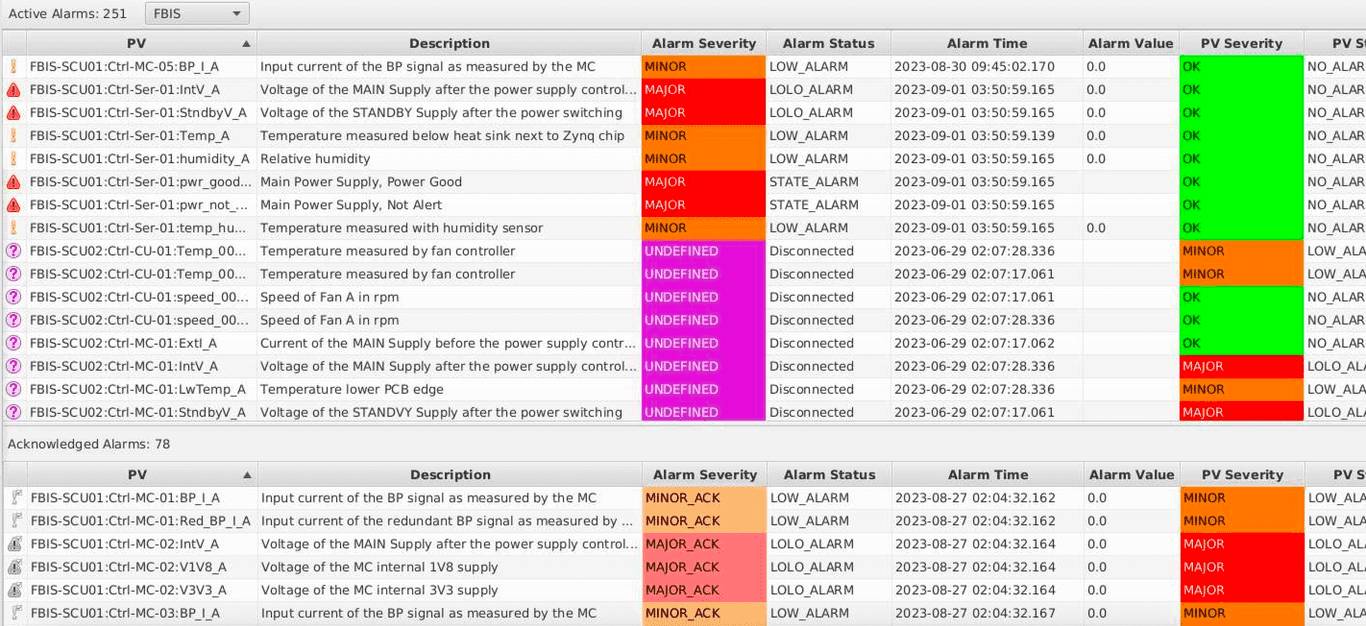1366x626 pixels.
Task: Click the acknowledged minor icon for Ctrl-MC-01:Red_BP_I_A
Action: coord(15,521)
